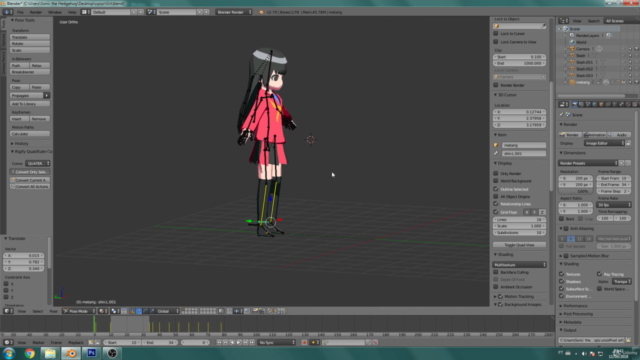Open the Blender Render engine dropdown
This screenshot has height=360, width=640.
[234, 12]
